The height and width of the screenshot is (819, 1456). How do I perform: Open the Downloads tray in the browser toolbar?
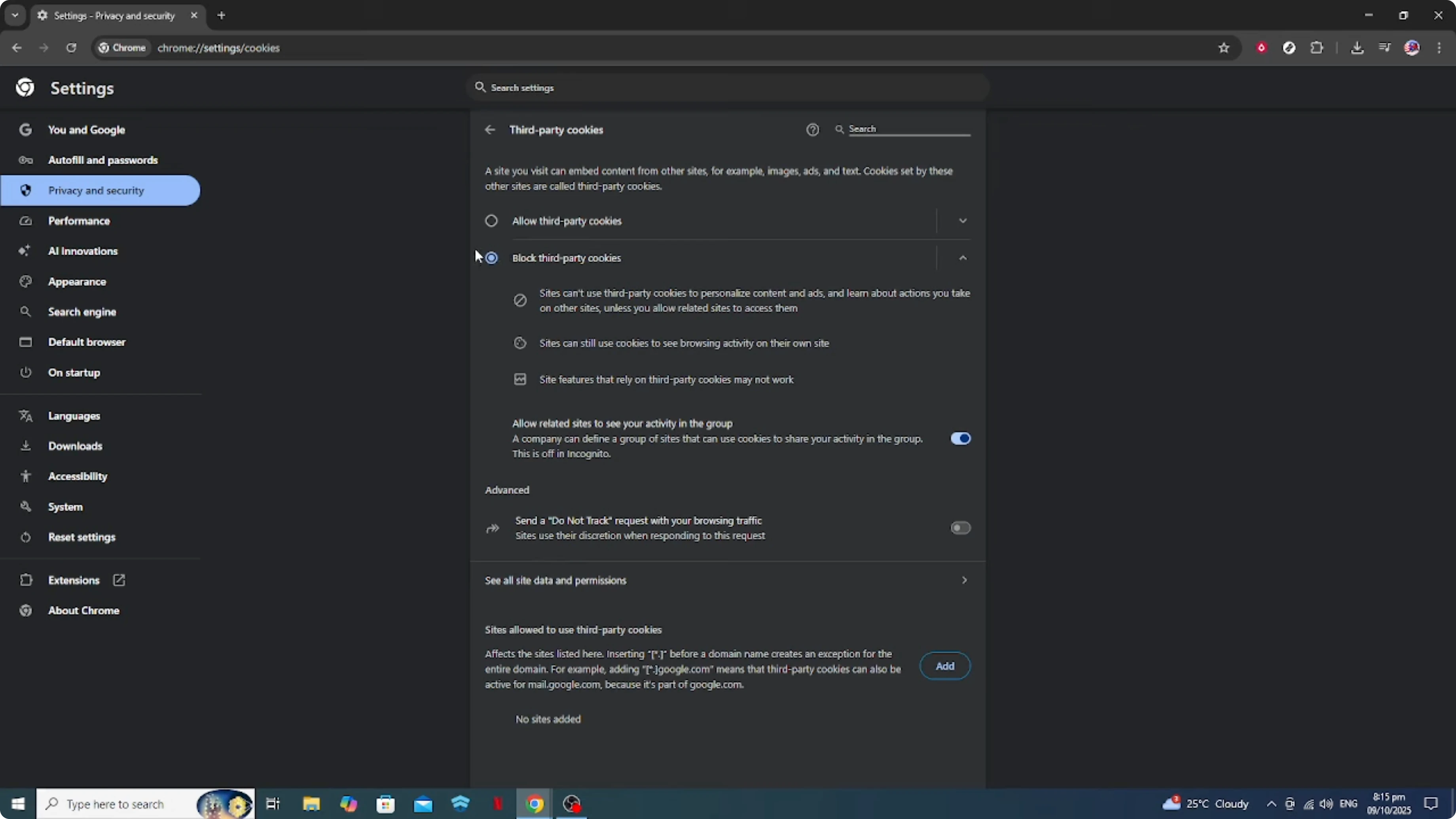(x=1357, y=47)
